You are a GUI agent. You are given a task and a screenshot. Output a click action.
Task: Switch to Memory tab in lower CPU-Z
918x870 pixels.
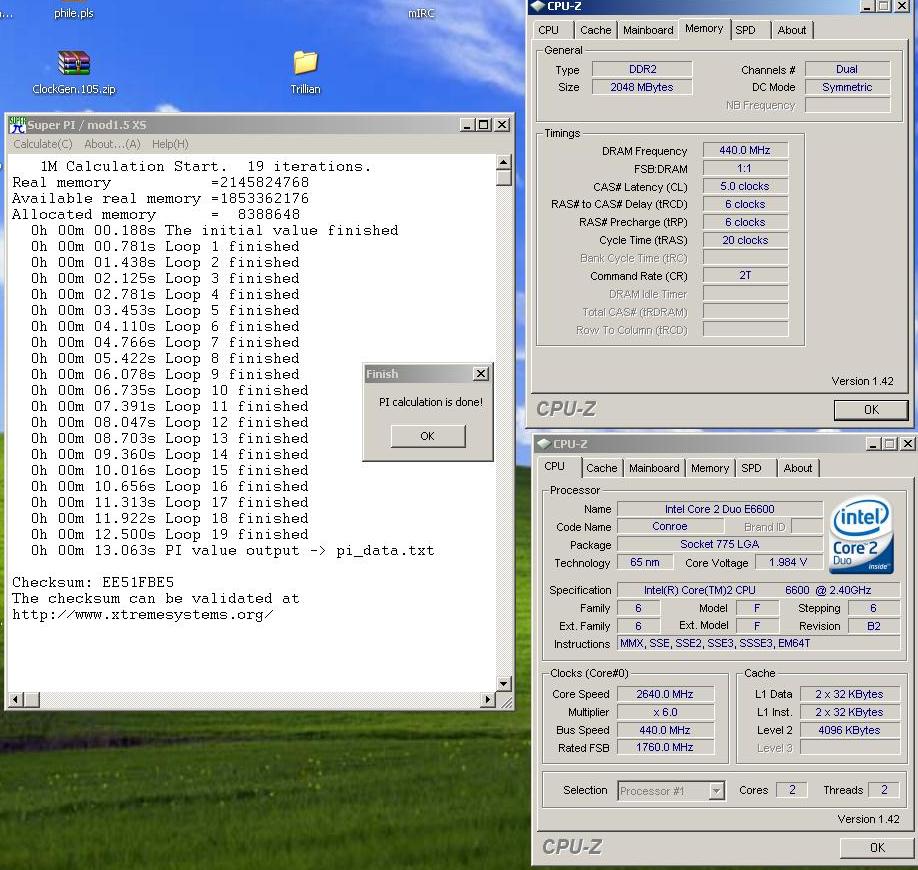click(x=710, y=468)
